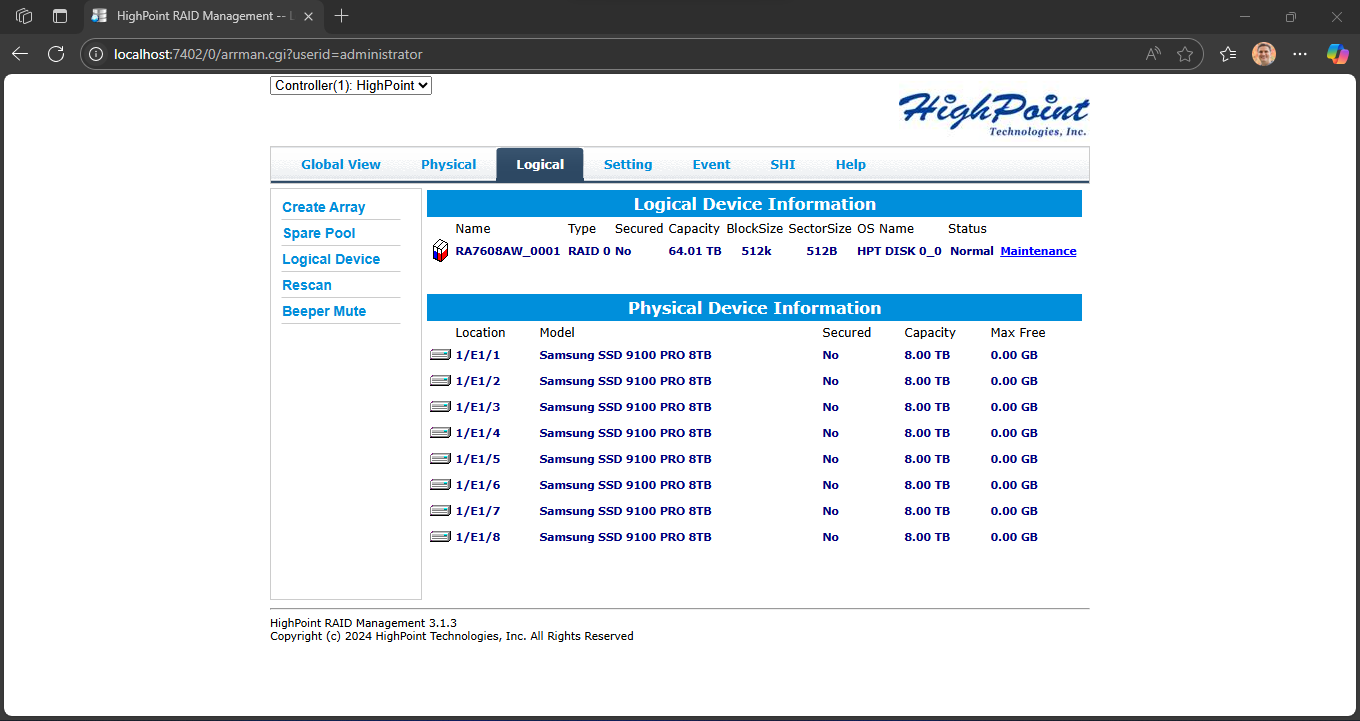Click the RAID array icon beside RA7608AW_0001
This screenshot has height=721, width=1360.
point(440,250)
